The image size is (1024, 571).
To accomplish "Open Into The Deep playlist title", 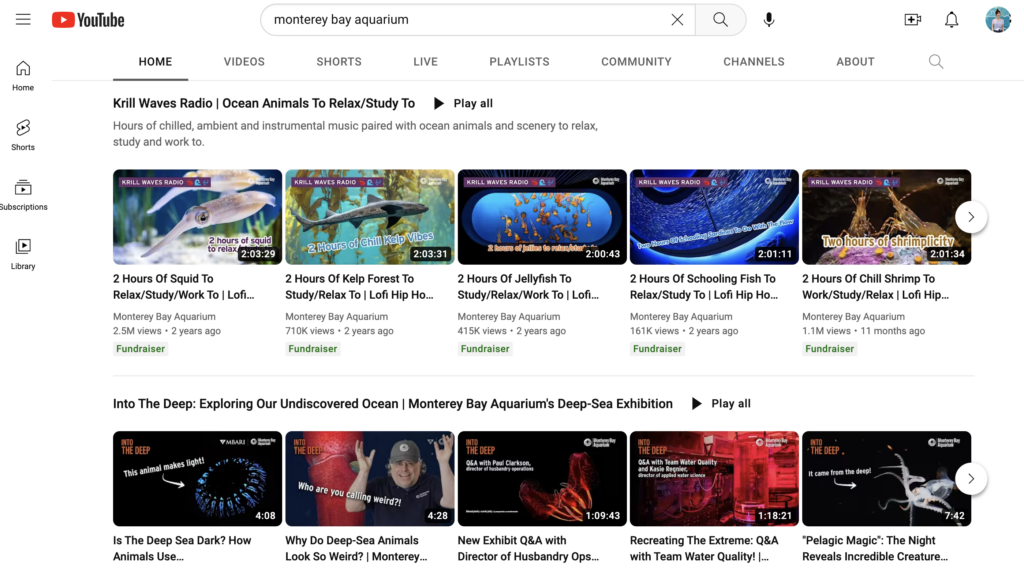I will 392,404.
